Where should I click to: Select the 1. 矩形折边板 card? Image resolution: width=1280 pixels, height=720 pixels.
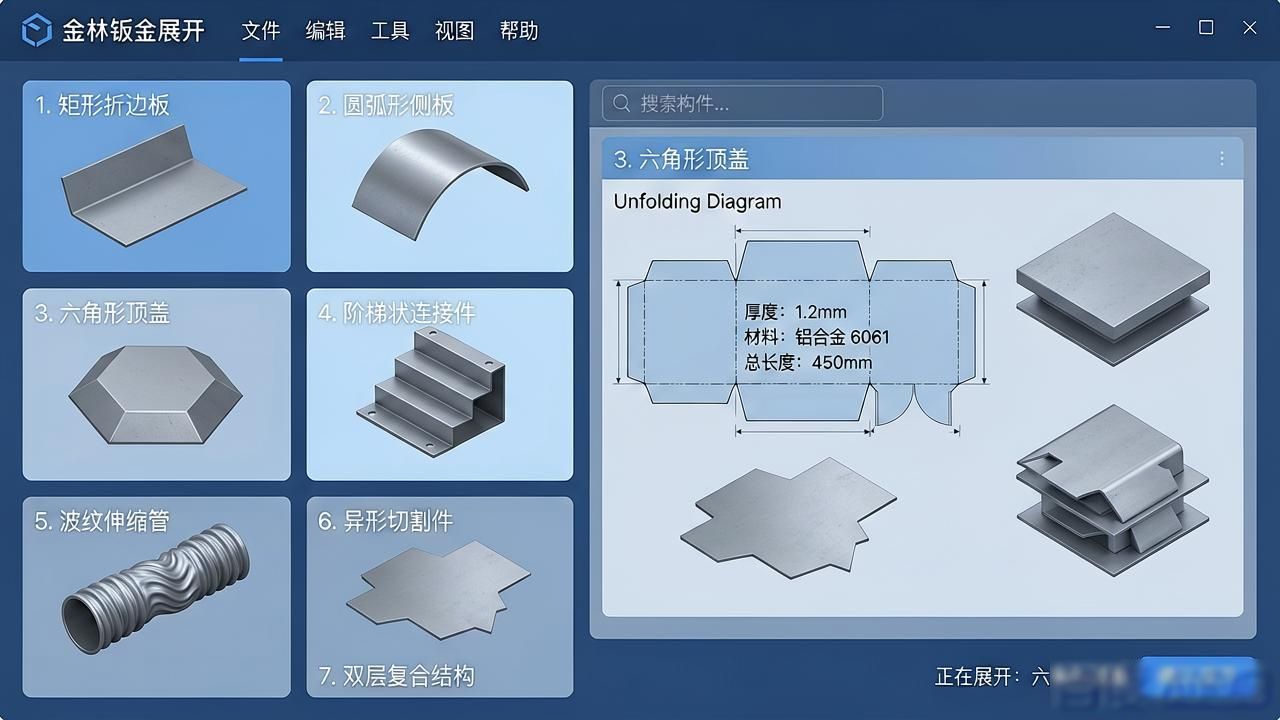pos(157,176)
